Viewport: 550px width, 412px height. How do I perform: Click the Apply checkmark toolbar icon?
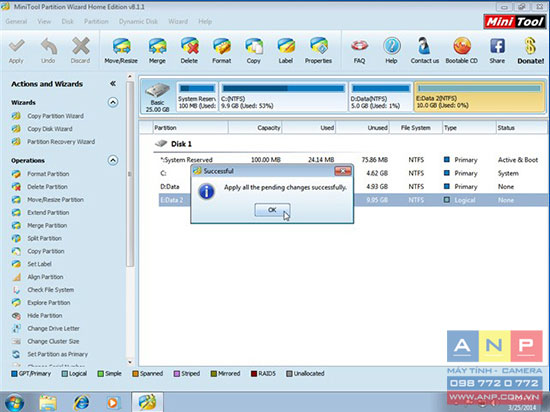(x=16, y=51)
